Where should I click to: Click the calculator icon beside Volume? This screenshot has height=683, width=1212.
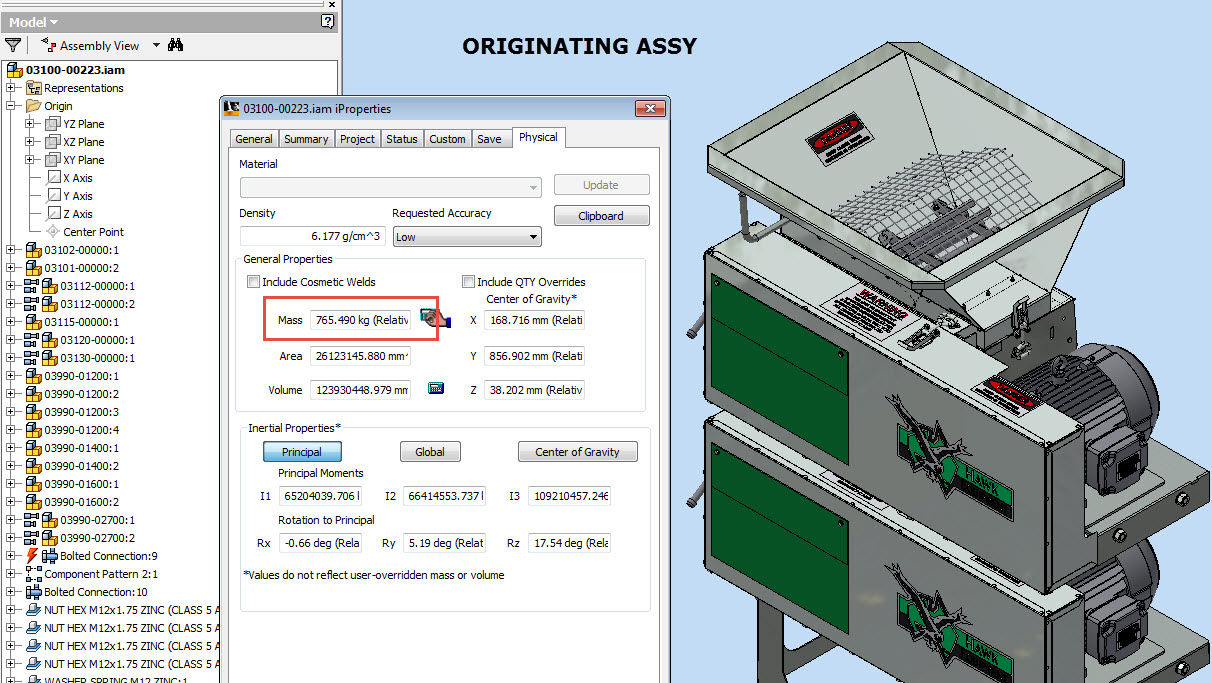pyautogui.click(x=435, y=388)
